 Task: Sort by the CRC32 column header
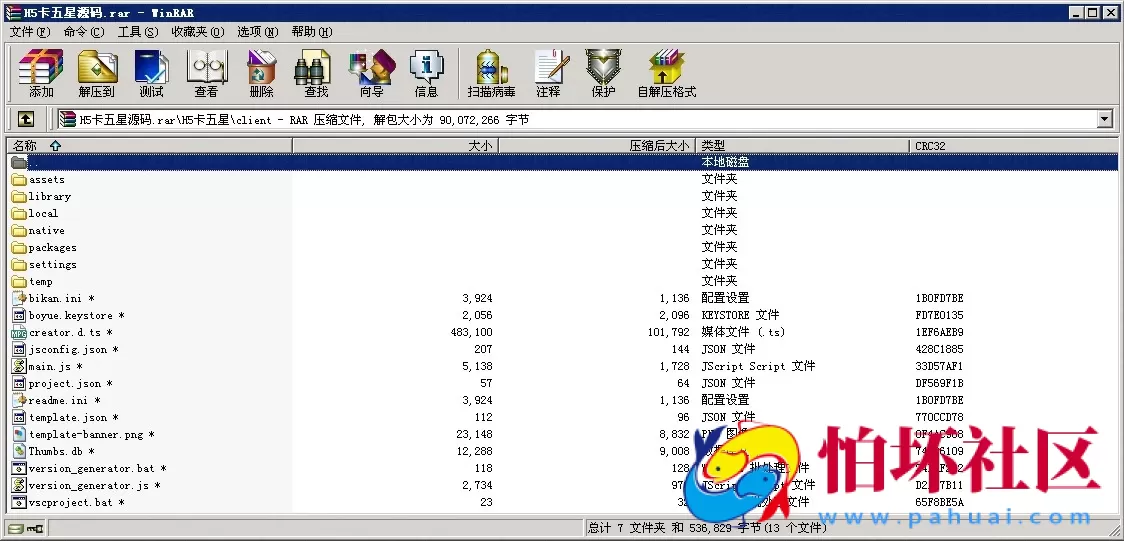[x=1014, y=145]
